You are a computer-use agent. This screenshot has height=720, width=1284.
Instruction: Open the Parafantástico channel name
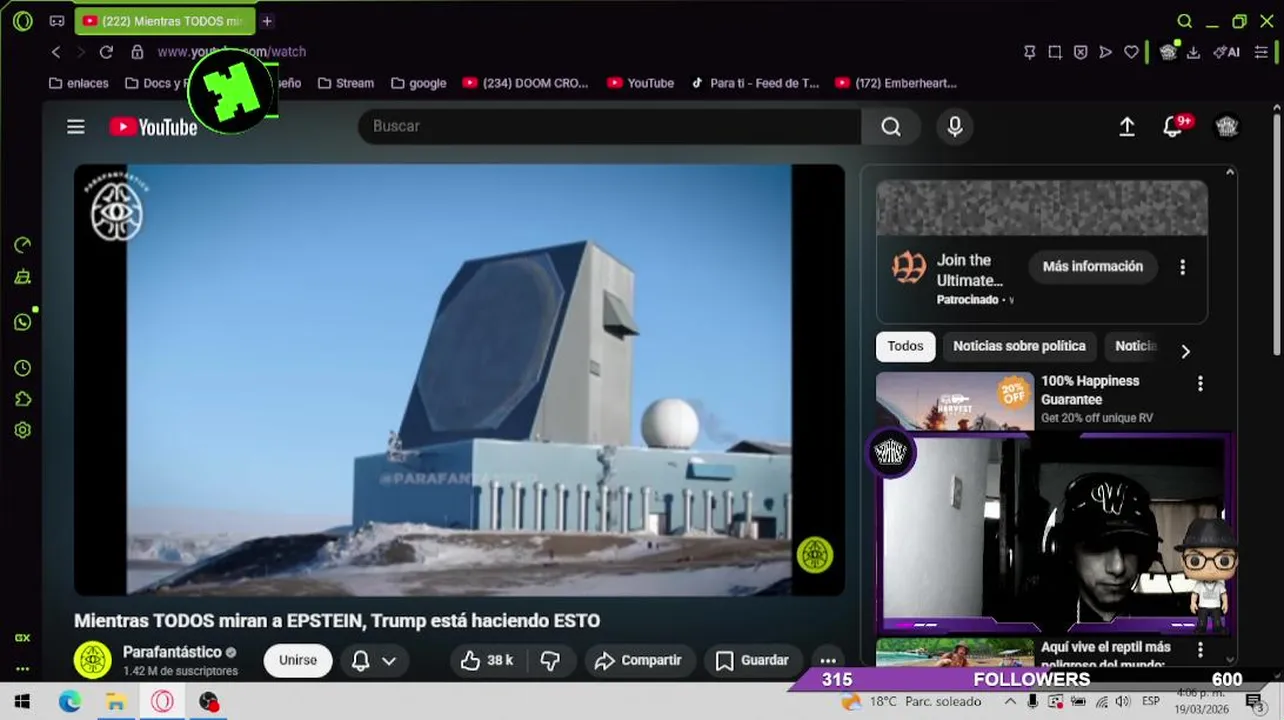point(172,652)
